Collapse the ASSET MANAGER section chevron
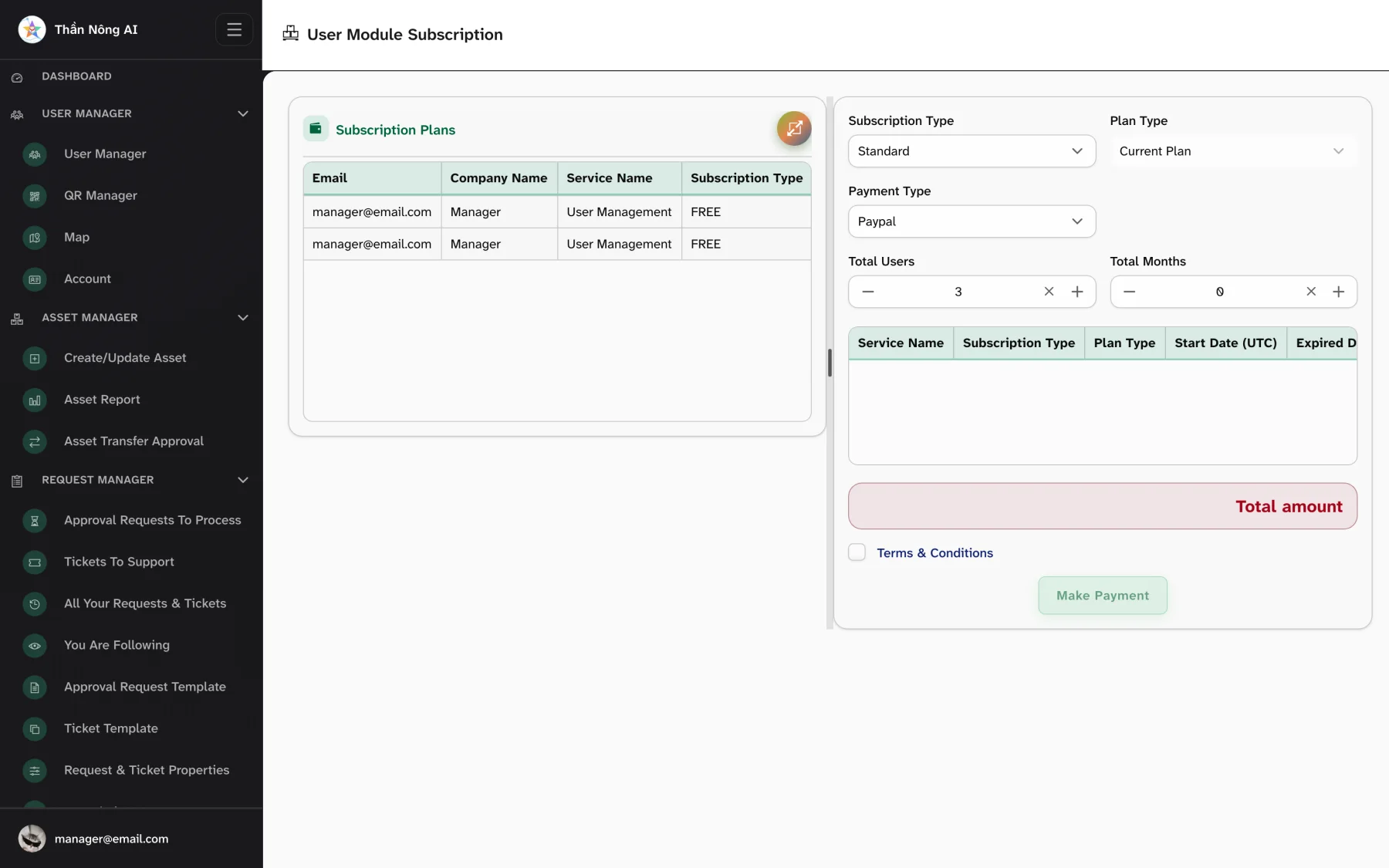Image resolution: width=1389 pixels, height=868 pixels. click(243, 318)
